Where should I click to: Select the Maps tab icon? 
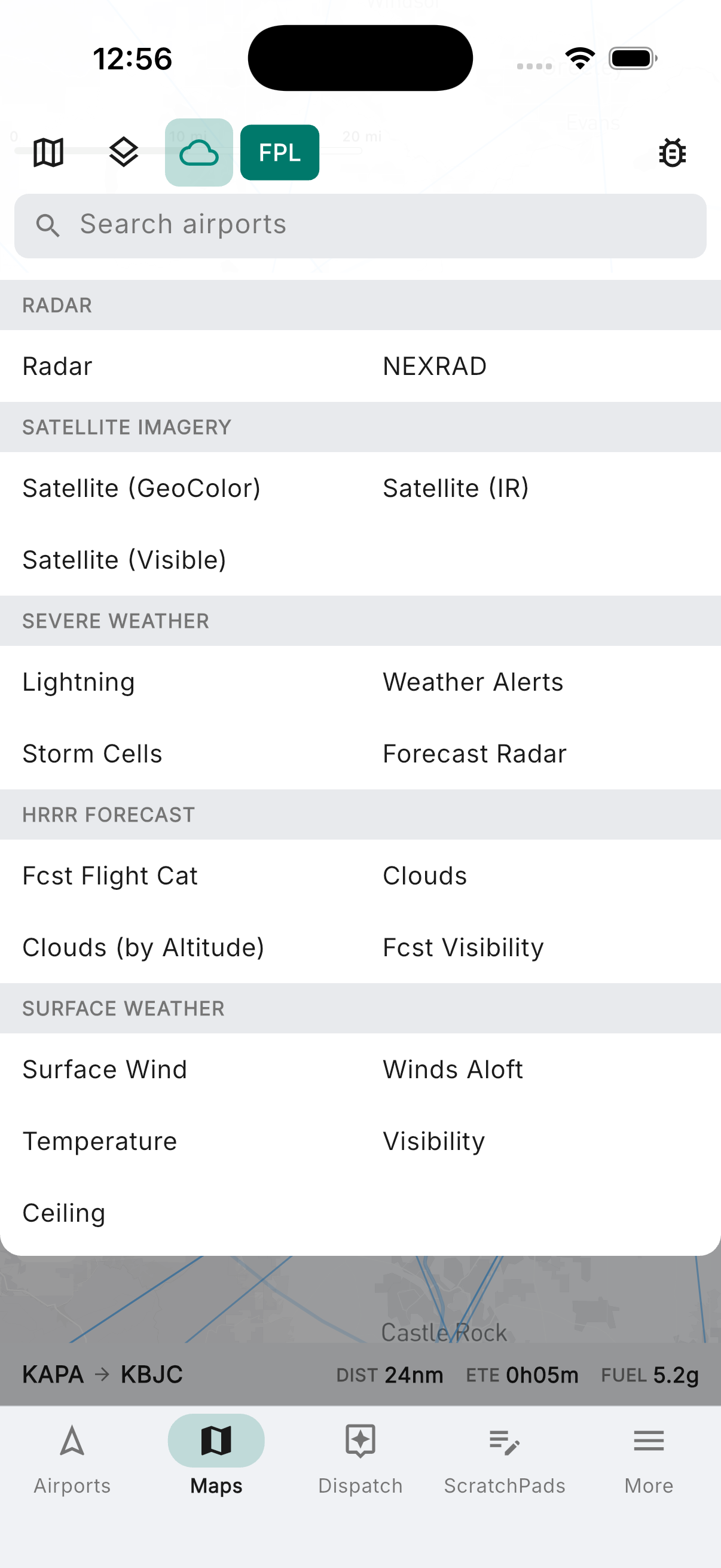[x=216, y=1441]
